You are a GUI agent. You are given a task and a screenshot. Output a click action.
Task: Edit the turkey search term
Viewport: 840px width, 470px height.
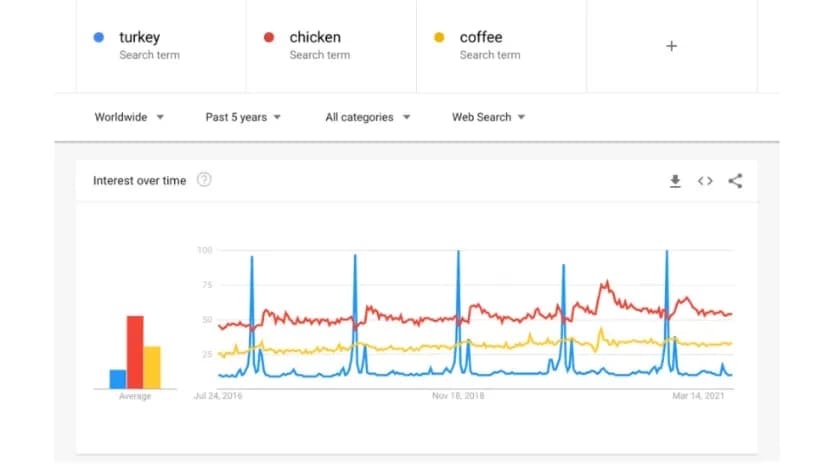140,38
